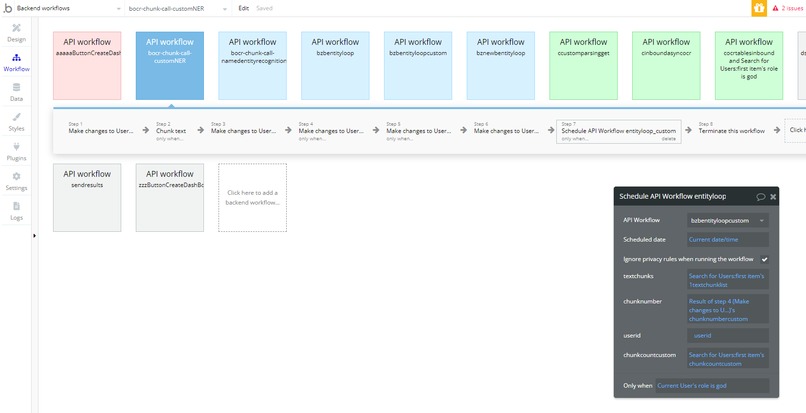Open the API Workflow bzbentityloopcustom dropdown
The height and width of the screenshot is (413, 806).
(728, 221)
